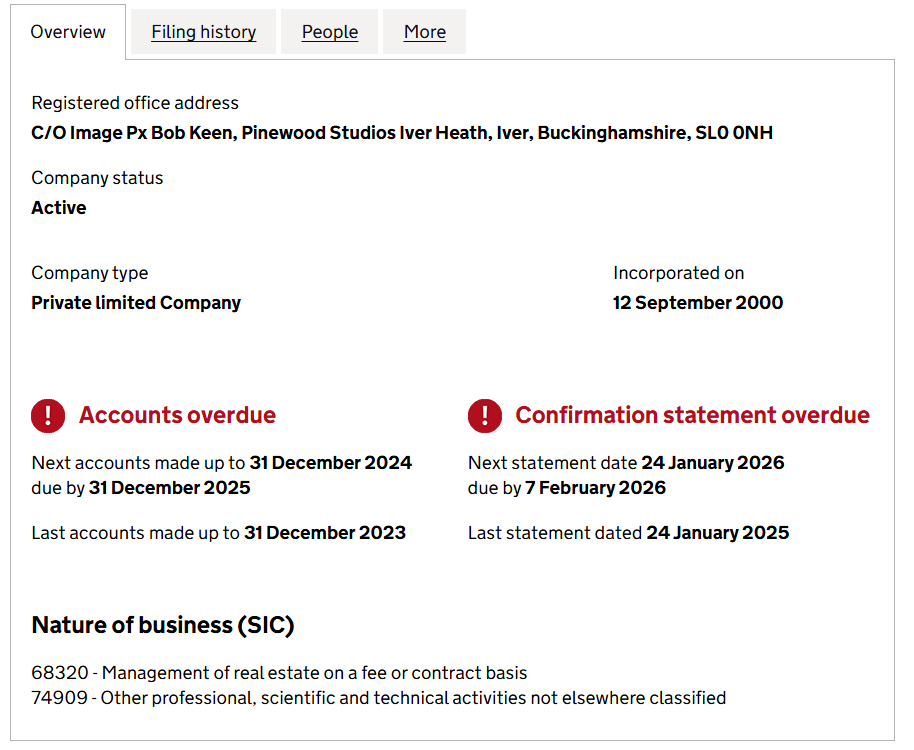Click 'Private limited Company' type value
This screenshot has height=750, width=914.
pos(136,303)
